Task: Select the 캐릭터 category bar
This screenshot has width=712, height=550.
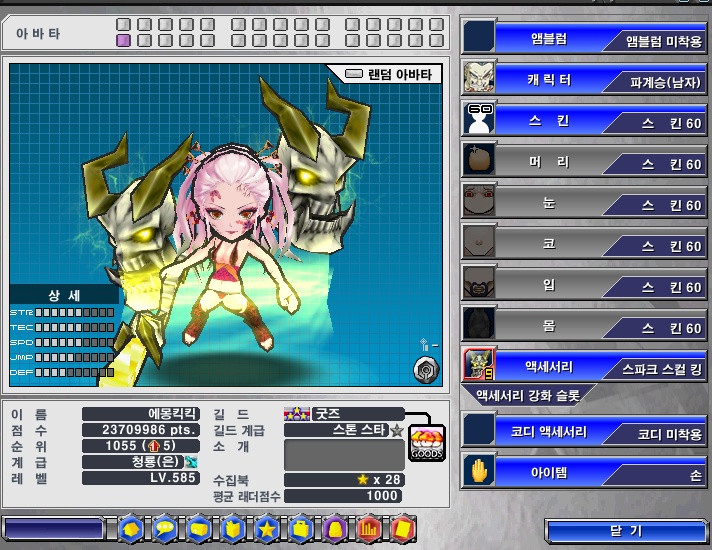Action: (x=549, y=79)
